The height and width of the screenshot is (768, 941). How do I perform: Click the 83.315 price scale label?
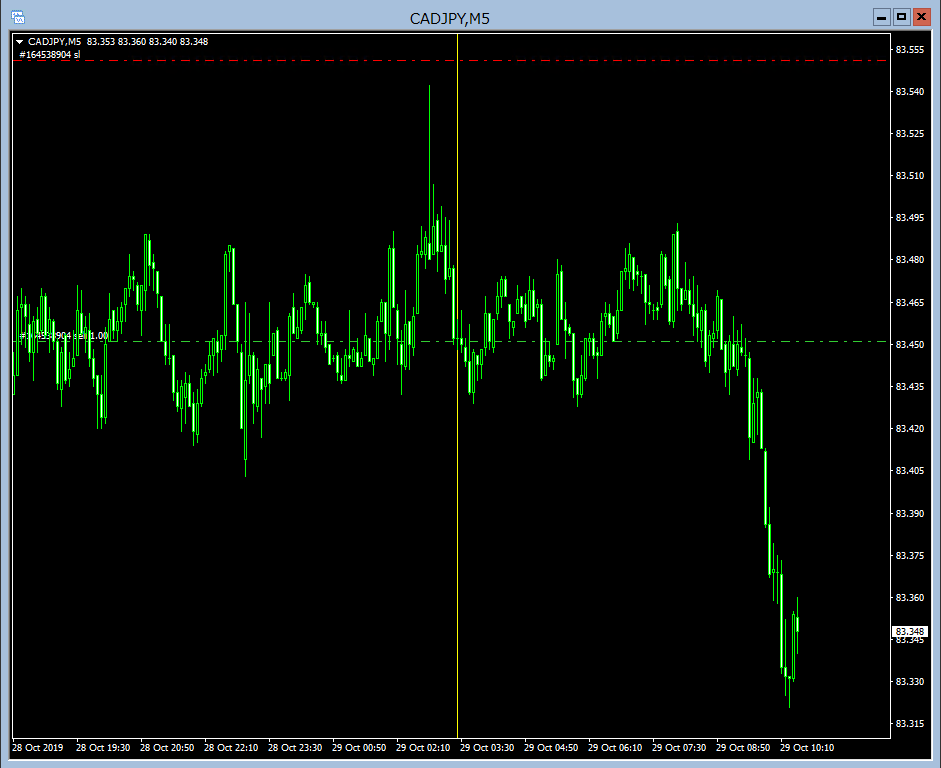click(910, 724)
